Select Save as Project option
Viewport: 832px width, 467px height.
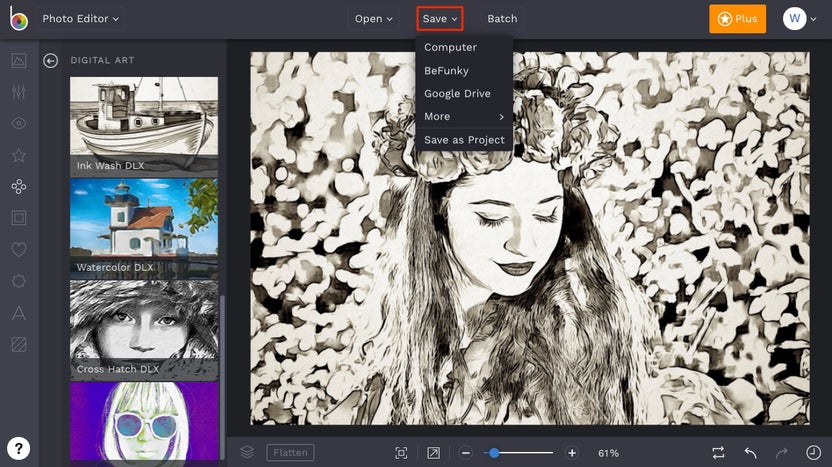(464, 140)
